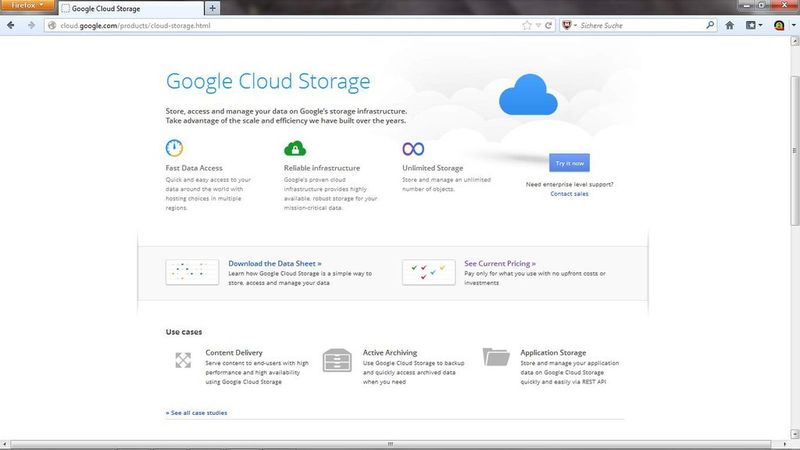Go back with the back arrow

[11, 25]
